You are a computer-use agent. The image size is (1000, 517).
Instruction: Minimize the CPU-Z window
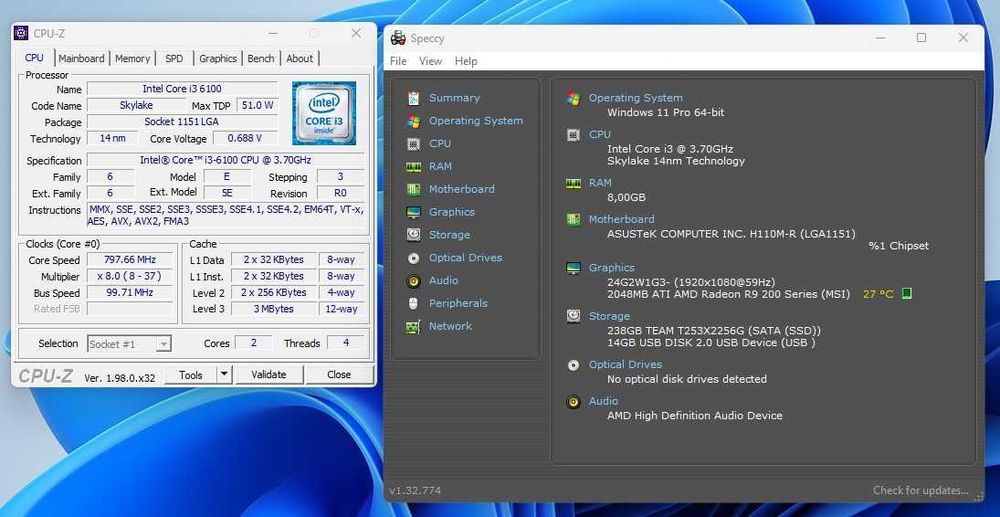[x=273, y=33]
